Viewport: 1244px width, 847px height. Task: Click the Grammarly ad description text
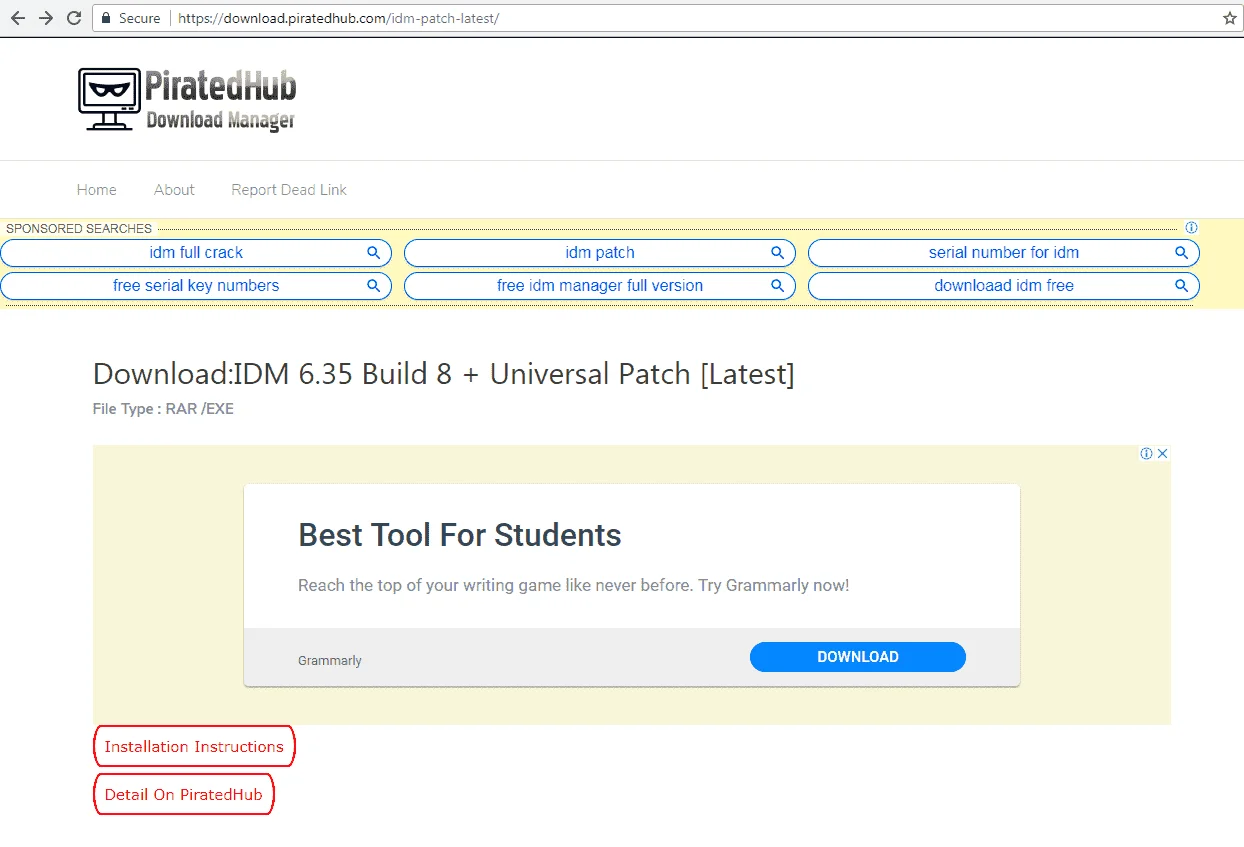tap(574, 585)
